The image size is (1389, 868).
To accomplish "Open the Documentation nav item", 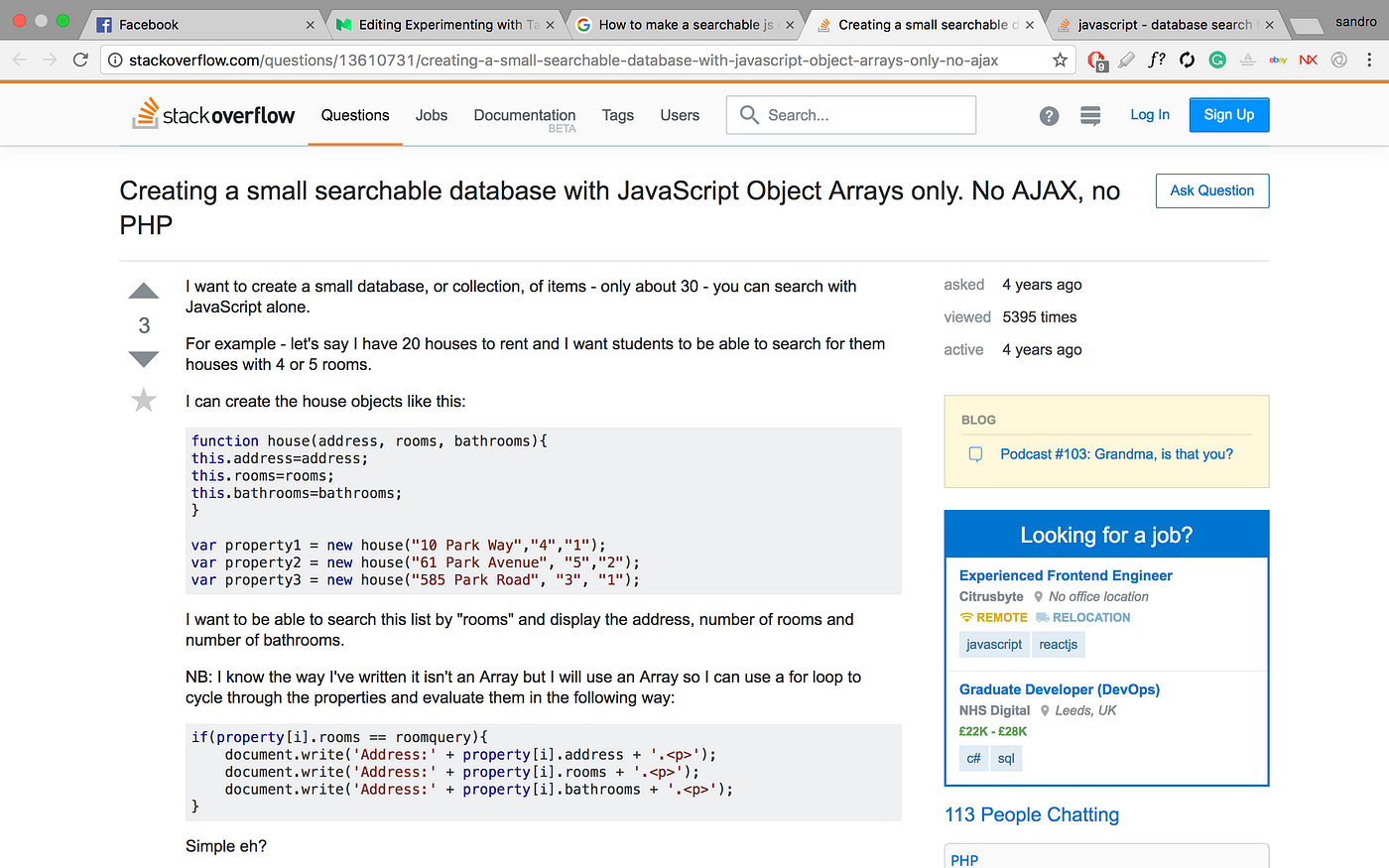I will pos(525,117).
